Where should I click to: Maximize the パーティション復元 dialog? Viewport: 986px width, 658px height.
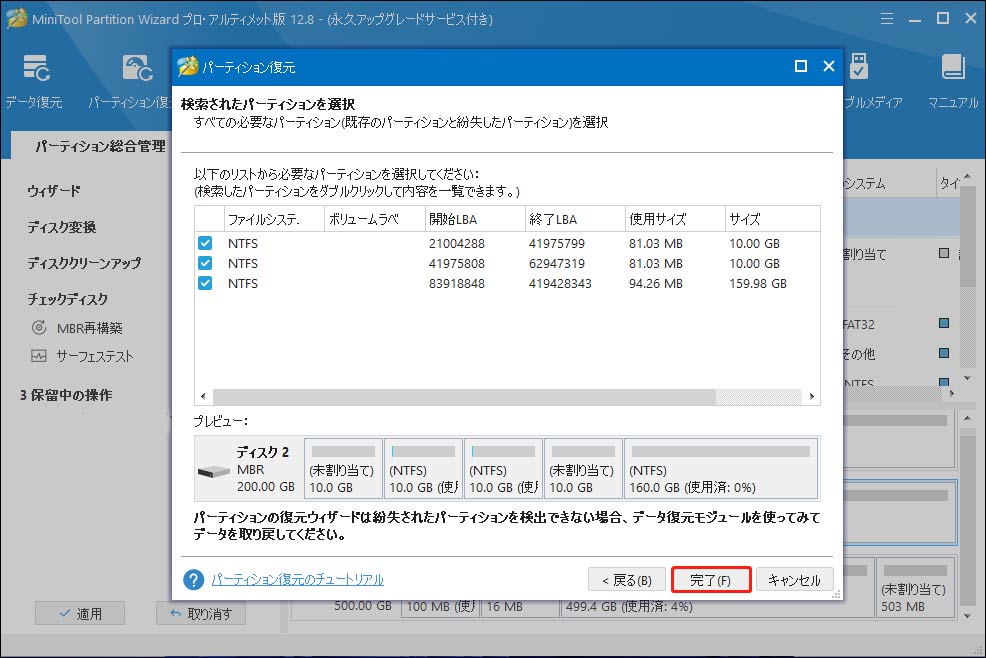[x=800, y=66]
